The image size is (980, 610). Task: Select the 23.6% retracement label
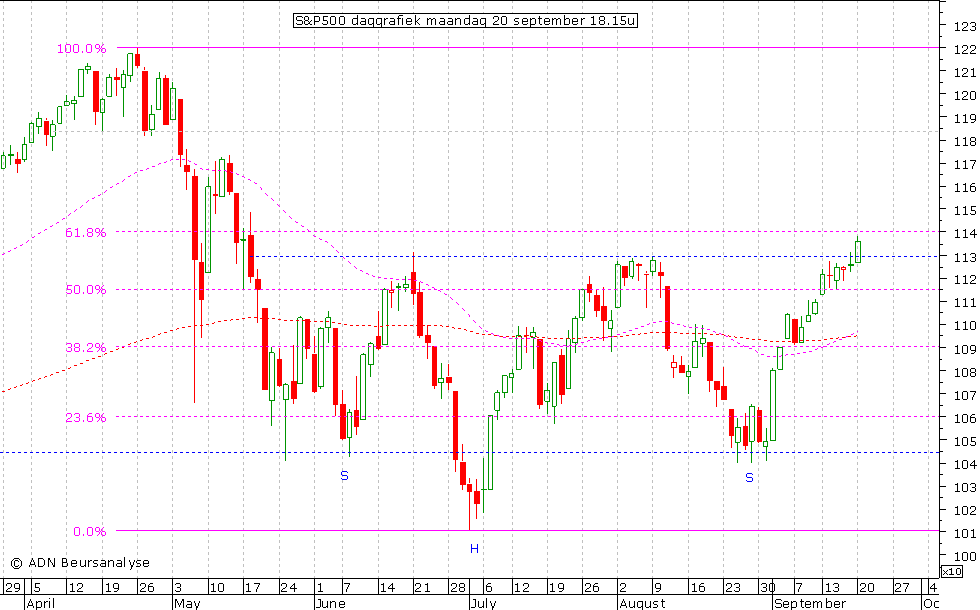[86, 418]
